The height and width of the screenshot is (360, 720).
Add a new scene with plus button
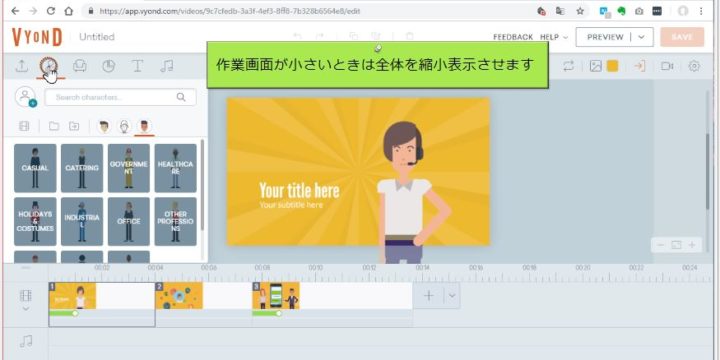[x=428, y=296]
